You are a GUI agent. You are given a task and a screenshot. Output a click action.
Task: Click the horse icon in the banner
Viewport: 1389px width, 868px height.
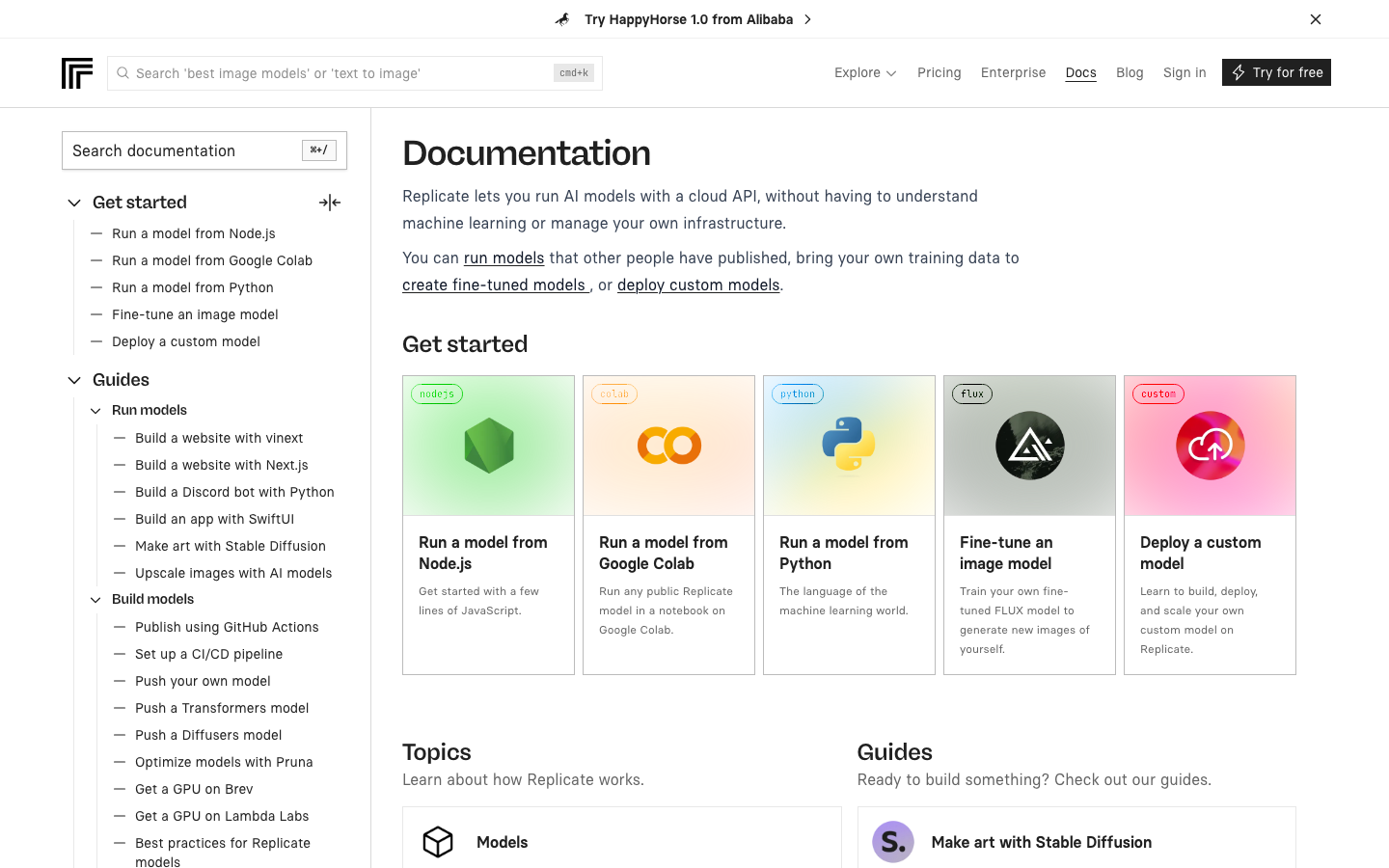tap(562, 19)
